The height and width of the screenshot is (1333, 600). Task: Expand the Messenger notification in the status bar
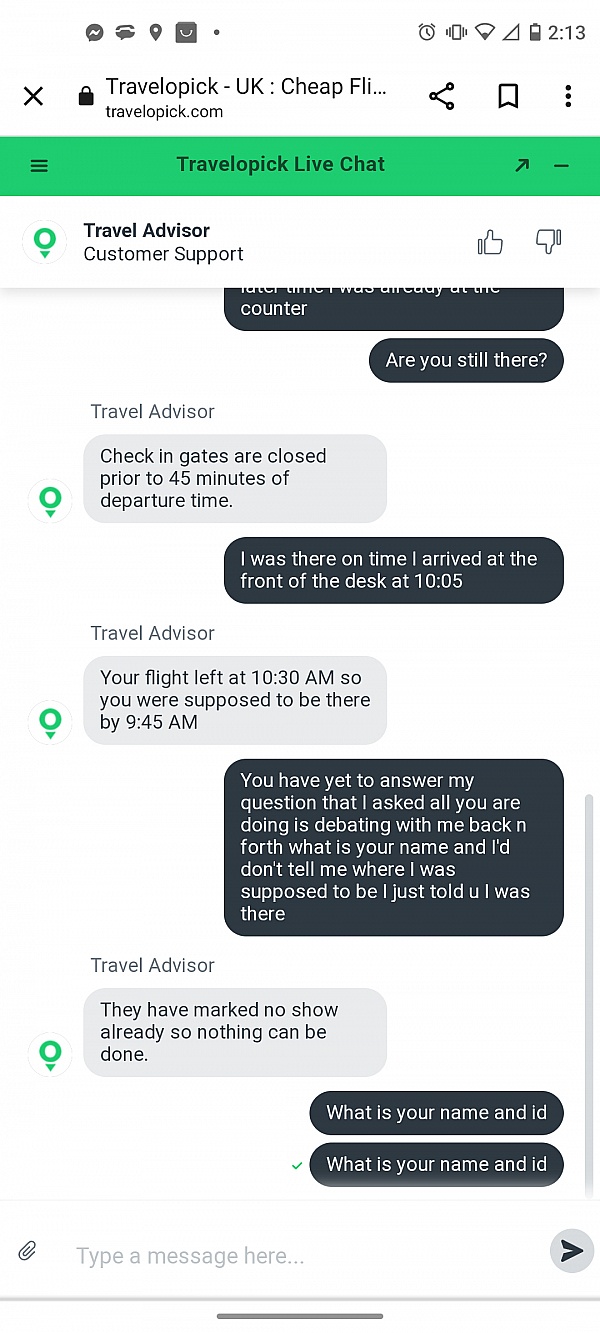coord(94,32)
